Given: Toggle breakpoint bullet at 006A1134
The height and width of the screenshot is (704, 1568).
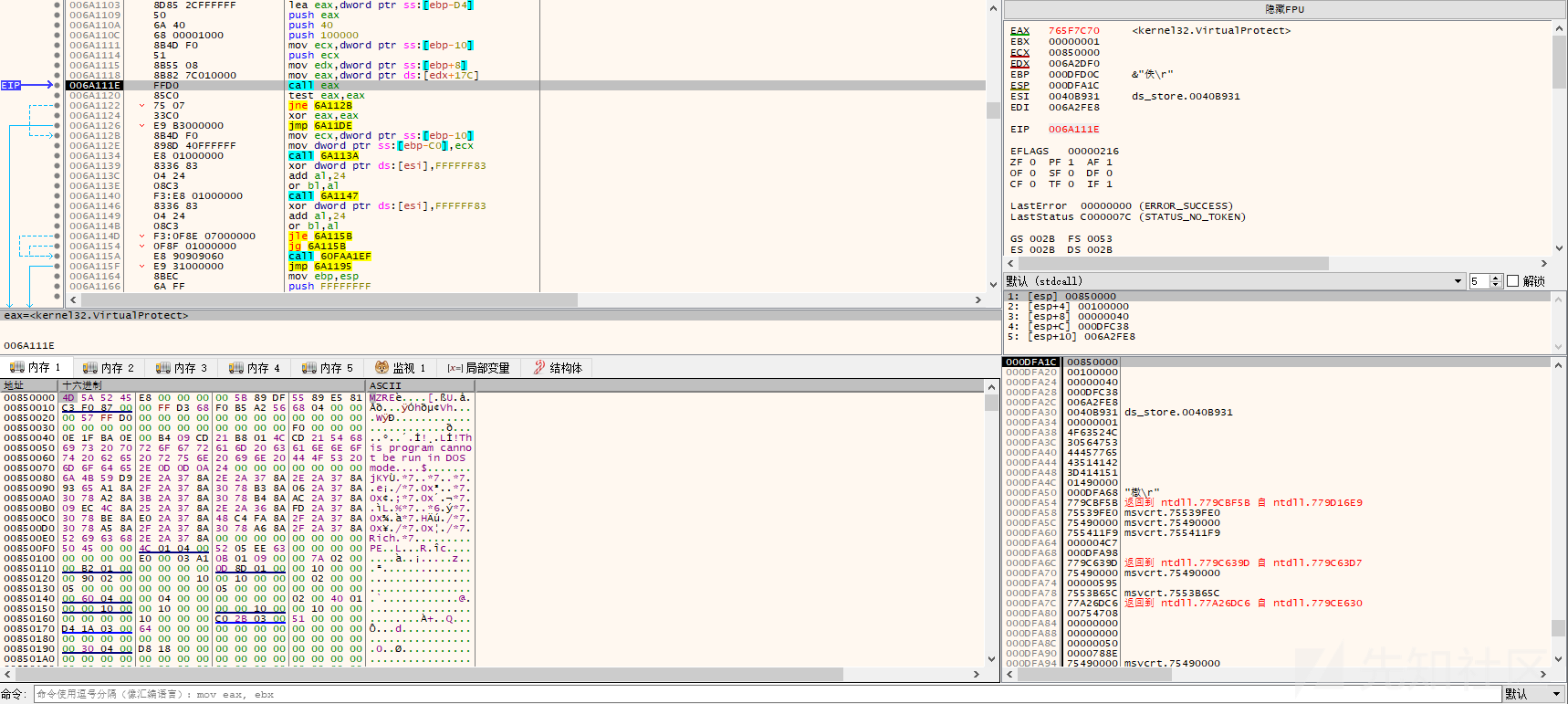Looking at the screenshot, I should pyautogui.click(x=57, y=155).
